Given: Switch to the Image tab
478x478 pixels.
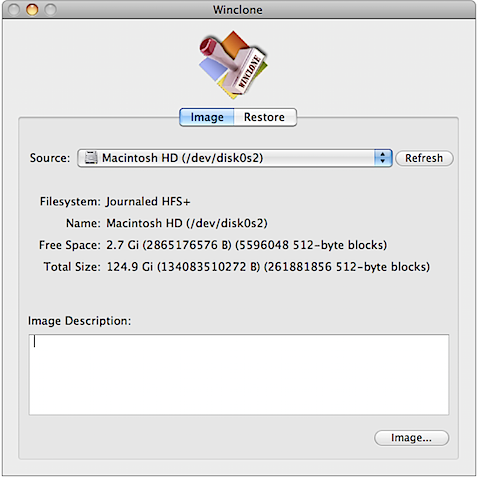Looking at the screenshot, I should pyautogui.click(x=207, y=117).
